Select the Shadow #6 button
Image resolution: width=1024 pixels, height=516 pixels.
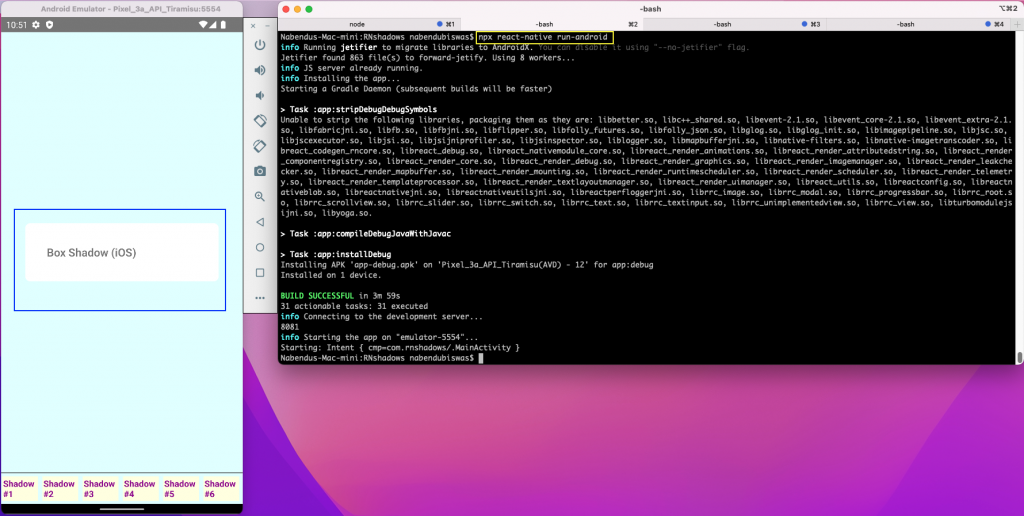coord(220,489)
